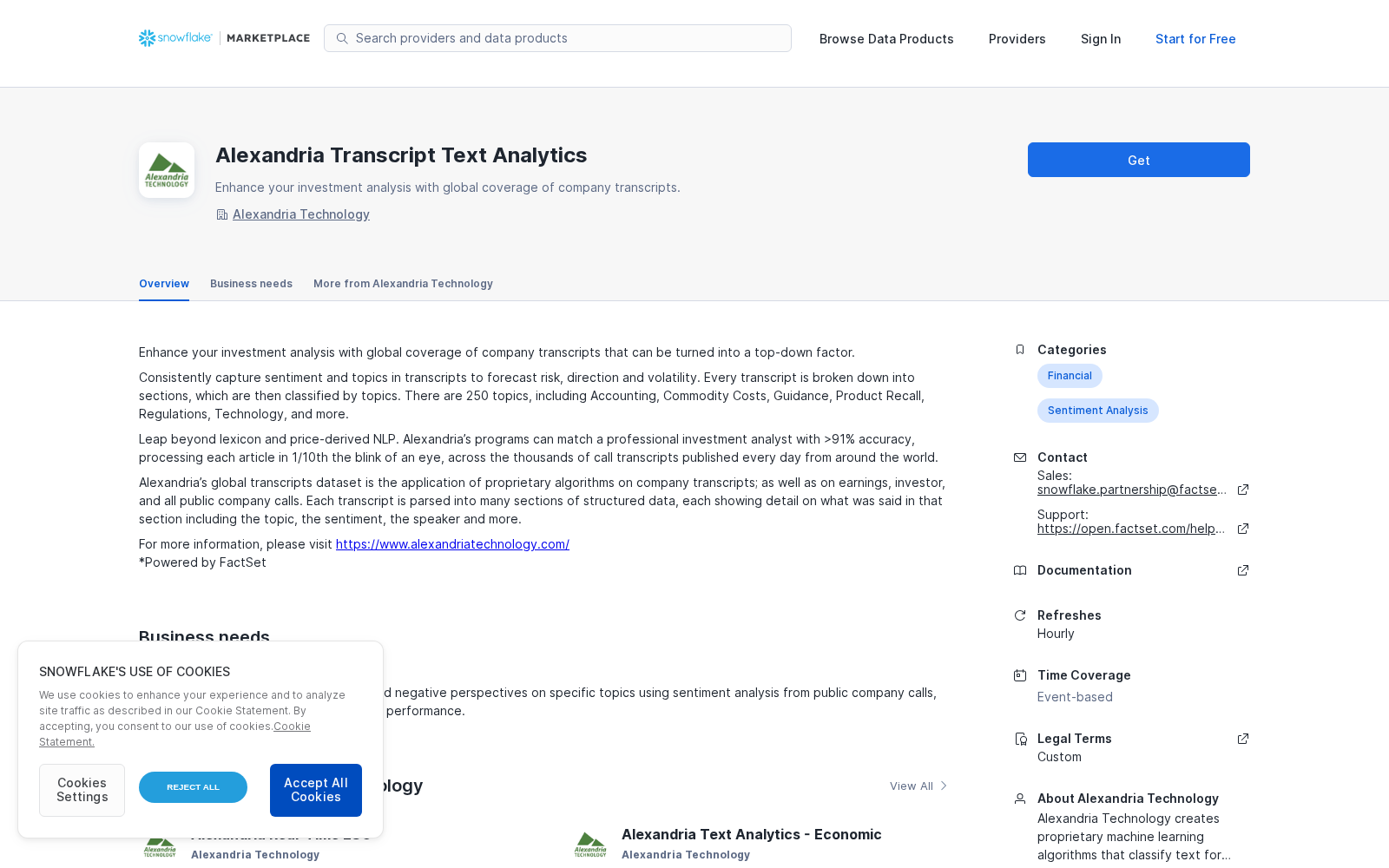Open the More from Alexandria Technology tab
Image resolution: width=1389 pixels, height=868 pixels.
tap(403, 284)
